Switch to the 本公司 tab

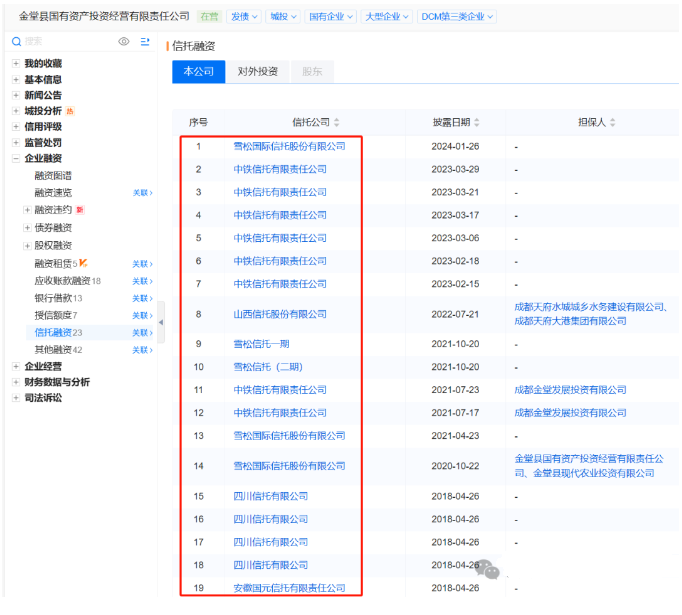click(199, 71)
